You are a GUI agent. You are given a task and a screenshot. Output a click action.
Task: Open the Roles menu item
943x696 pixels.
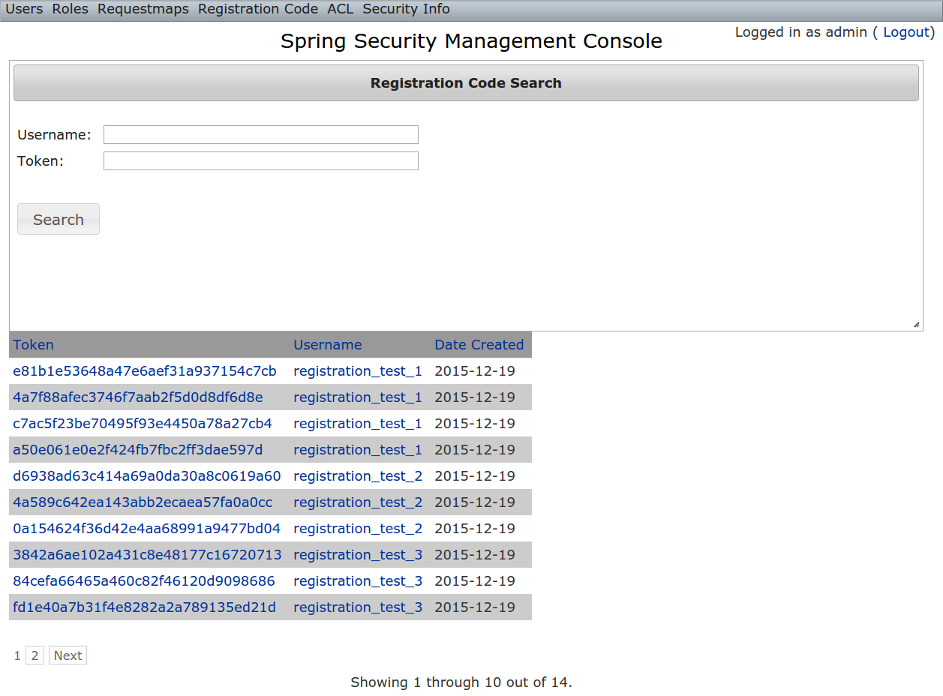(x=70, y=9)
